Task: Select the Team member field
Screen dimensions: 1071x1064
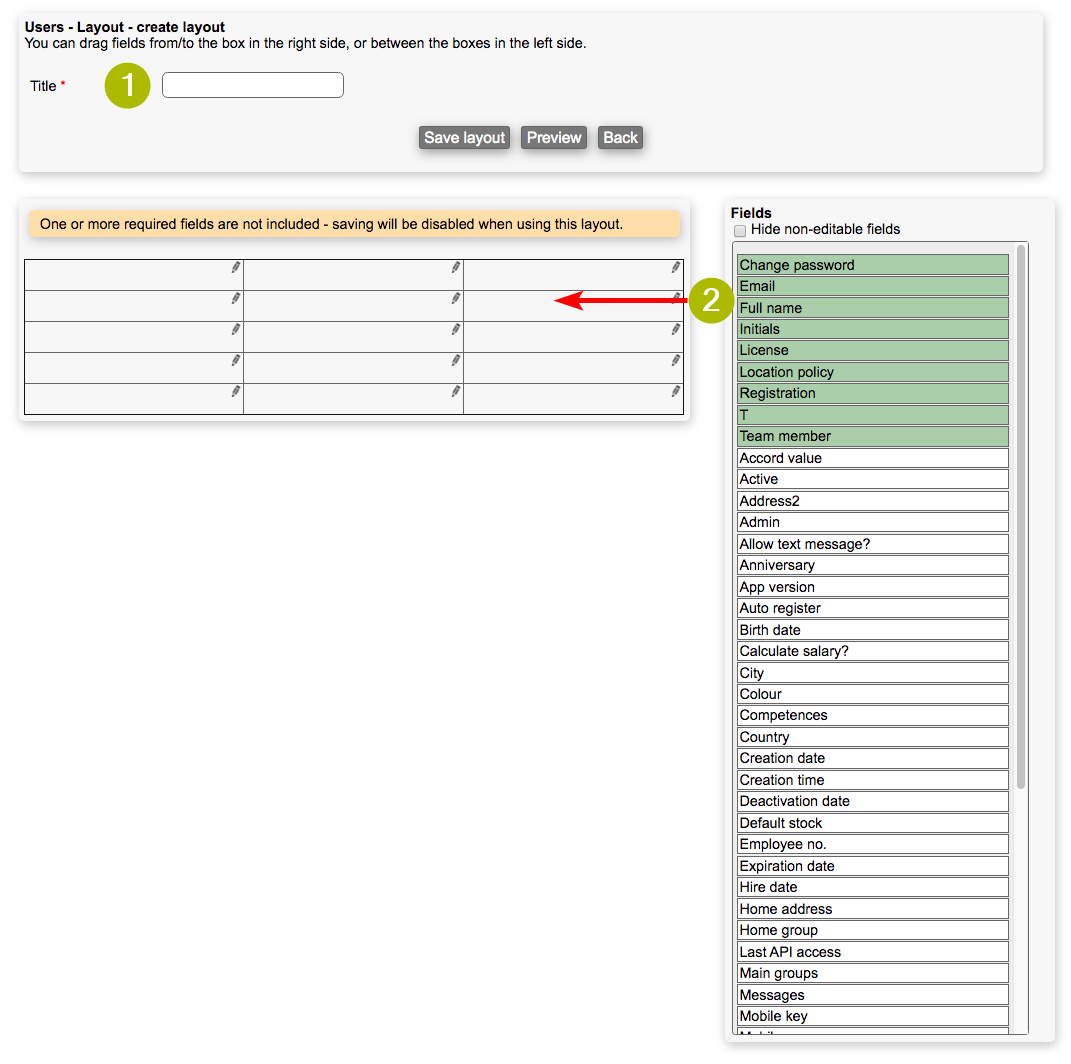Action: pyautogui.click(x=872, y=436)
